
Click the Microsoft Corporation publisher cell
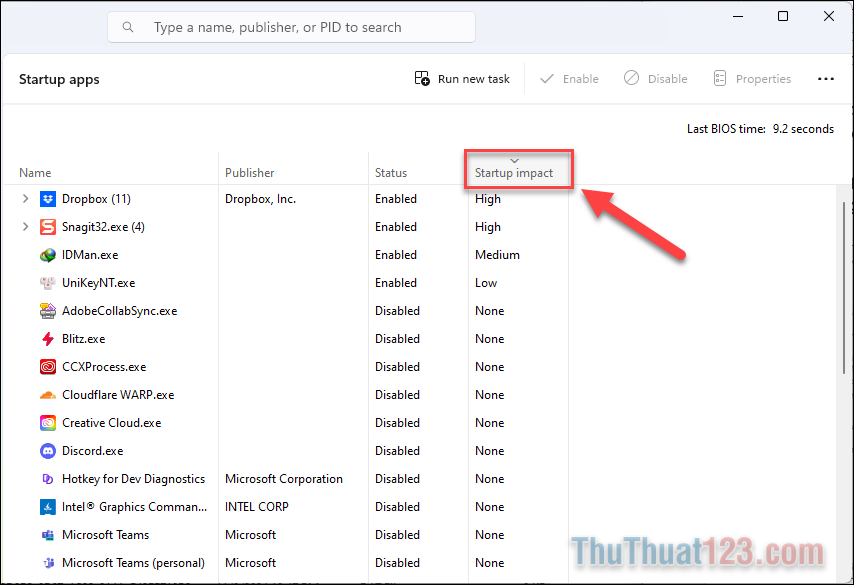click(284, 479)
